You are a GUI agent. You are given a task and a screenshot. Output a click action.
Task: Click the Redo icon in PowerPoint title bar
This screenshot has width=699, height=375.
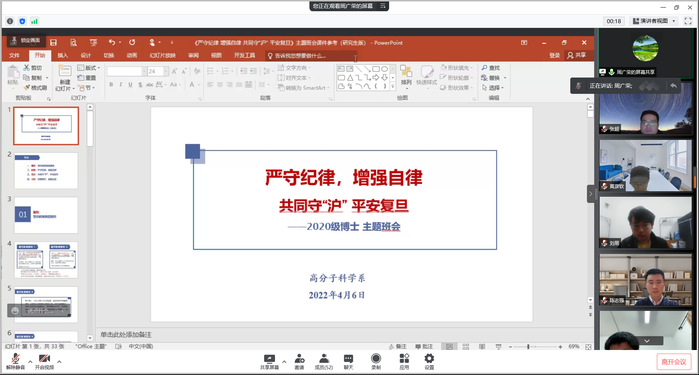132,42
